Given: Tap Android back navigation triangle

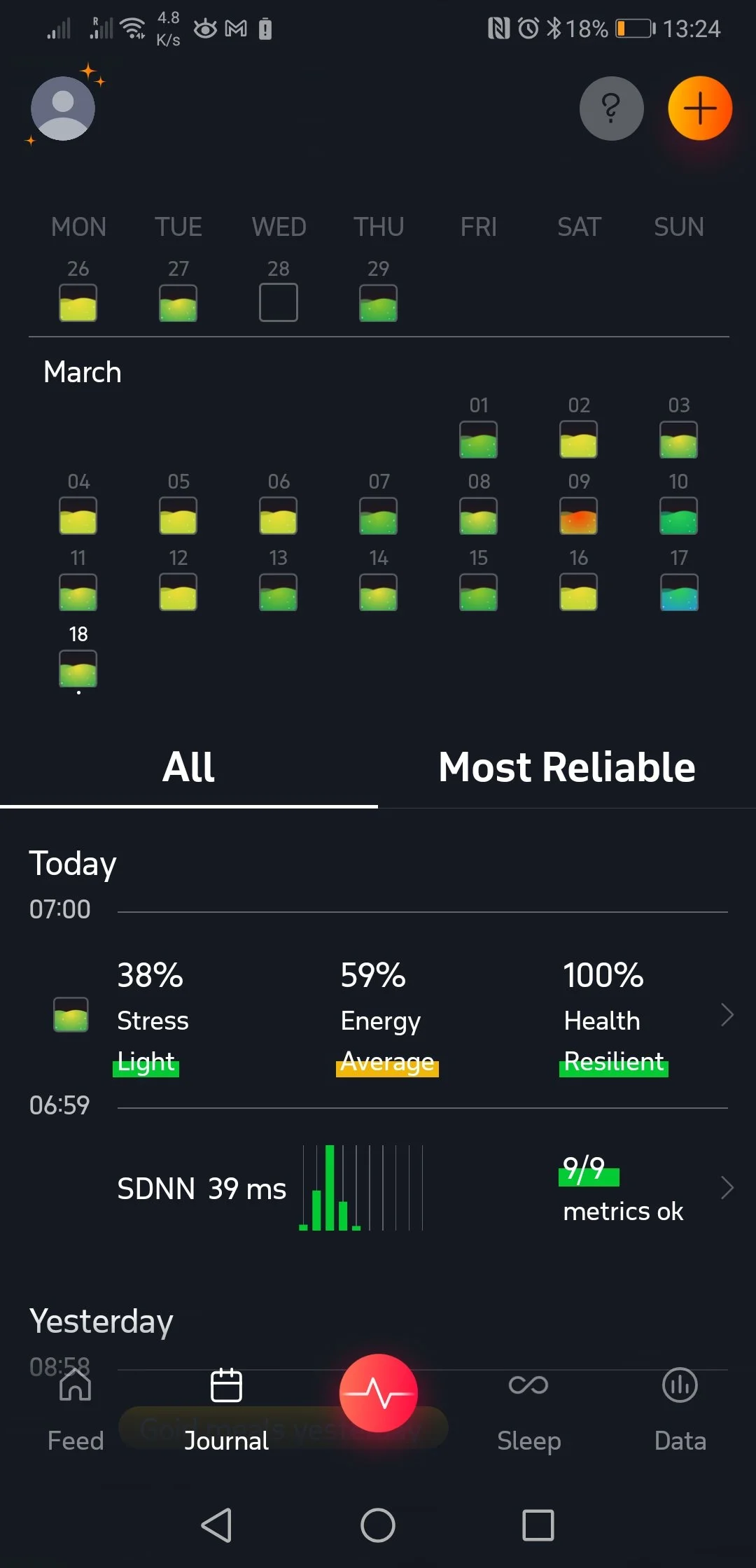Looking at the screenshot, I should [217, 1525].
